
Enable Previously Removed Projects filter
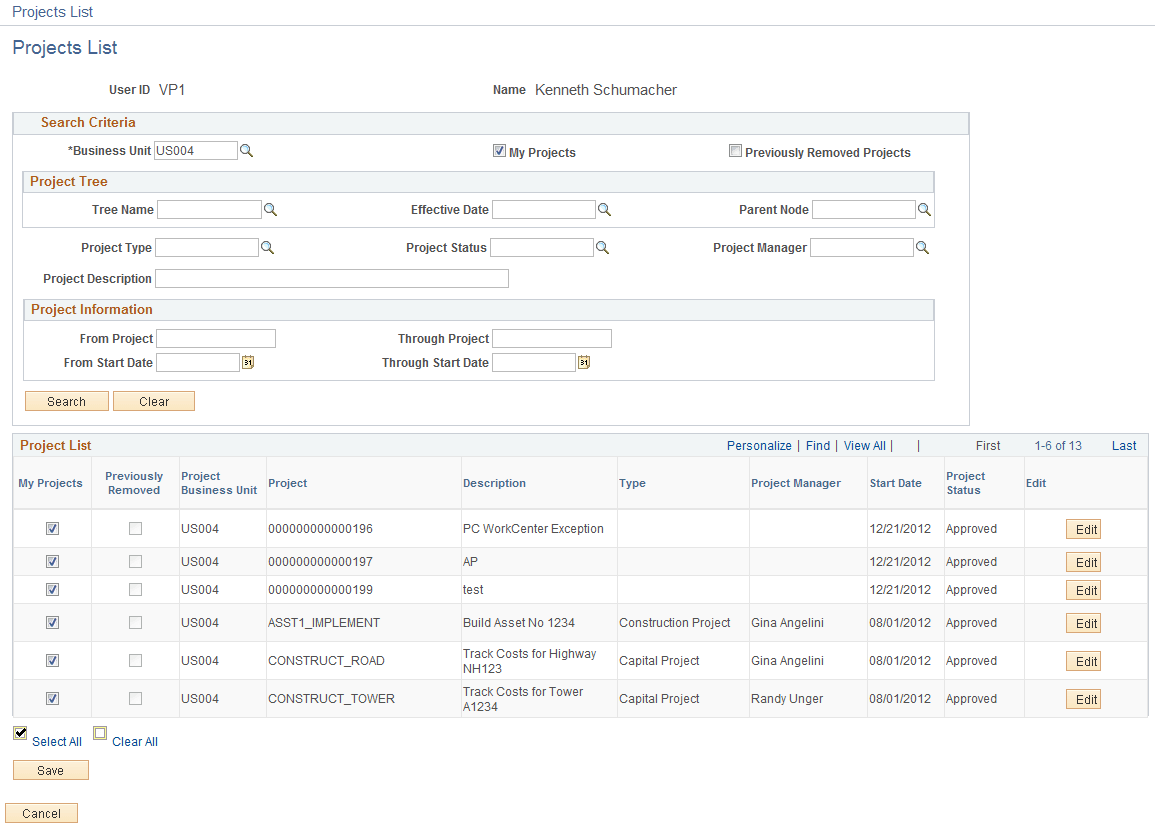tap(735, 150)
